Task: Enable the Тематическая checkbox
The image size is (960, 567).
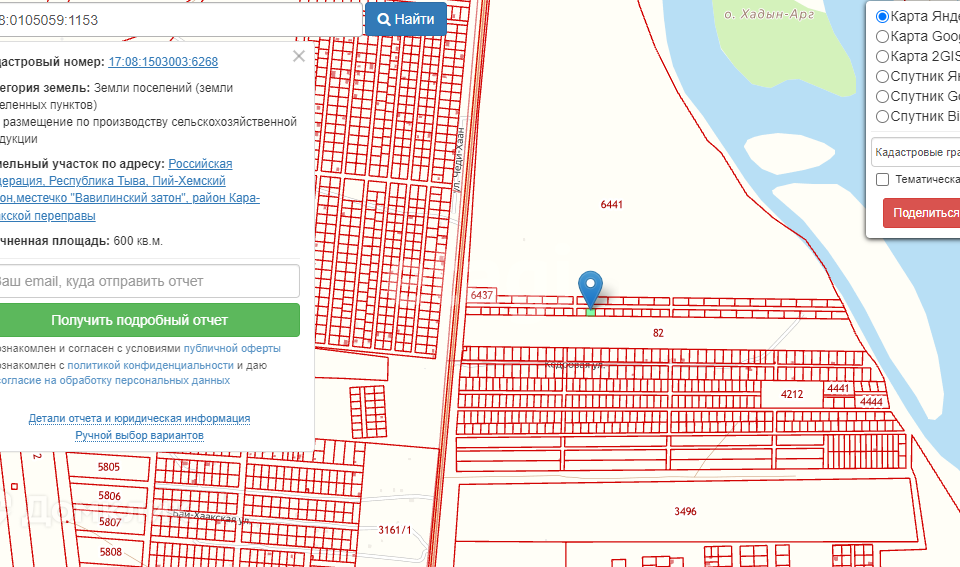Action: pos(882,180)
